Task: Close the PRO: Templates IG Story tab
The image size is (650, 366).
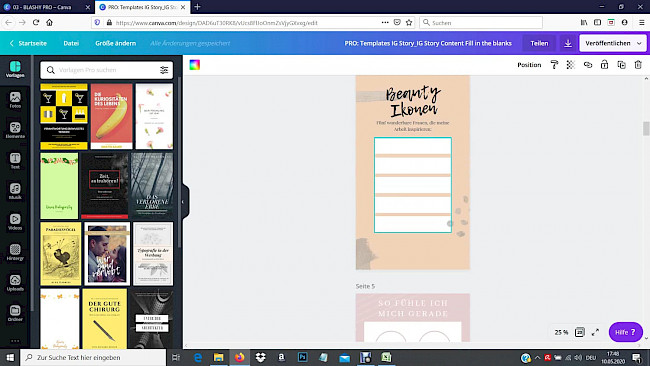Action: [x=183, y=7]
